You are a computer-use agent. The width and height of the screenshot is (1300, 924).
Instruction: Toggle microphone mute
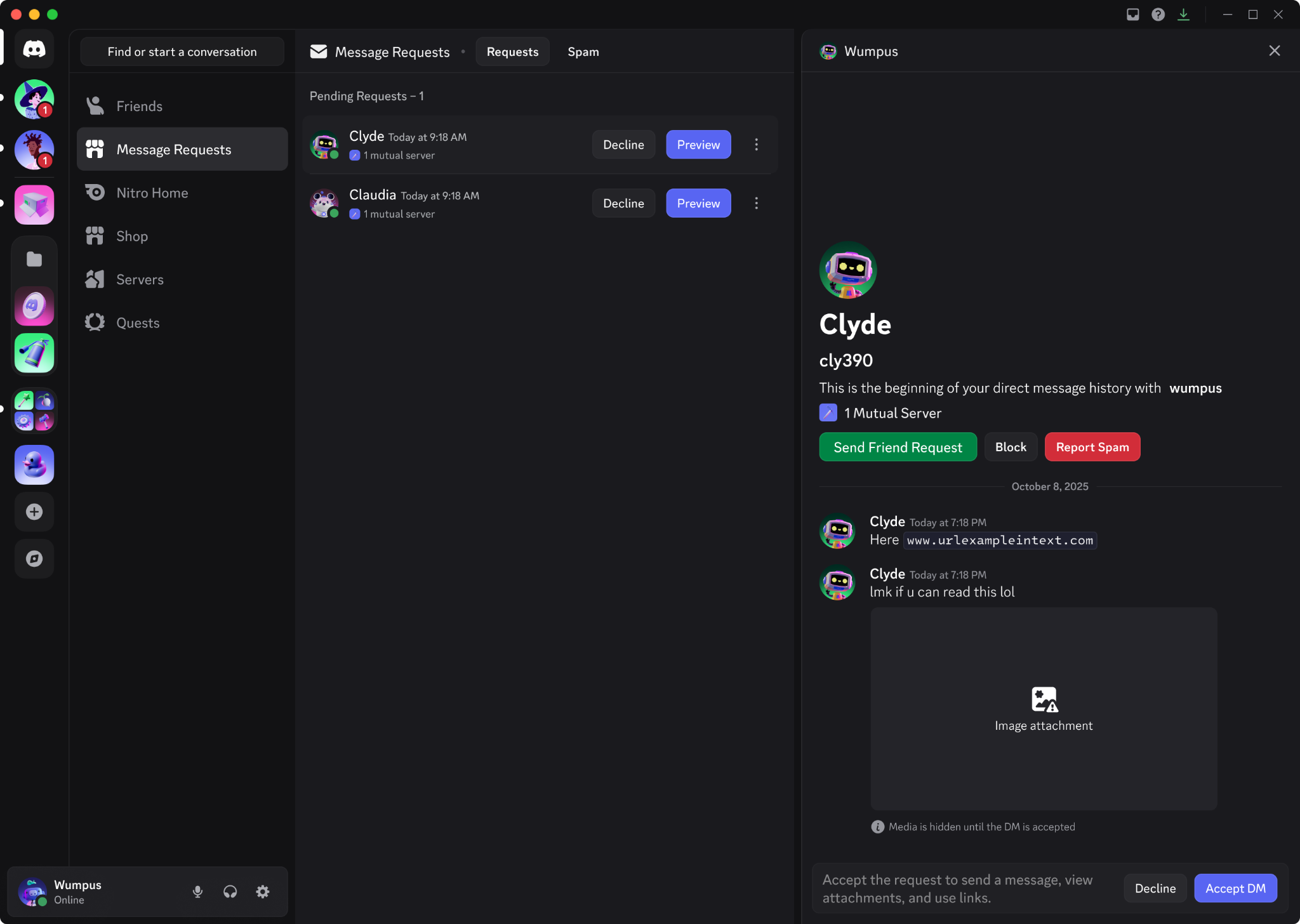click(x=197, y=892)
